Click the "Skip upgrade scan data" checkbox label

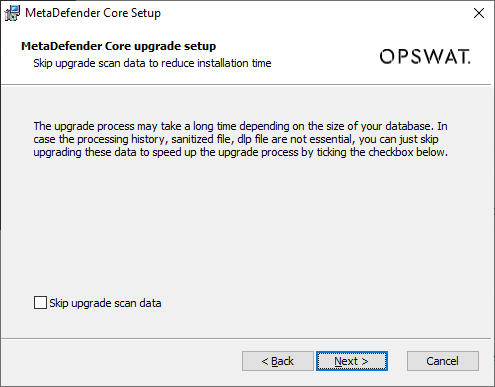click(105, 303)
